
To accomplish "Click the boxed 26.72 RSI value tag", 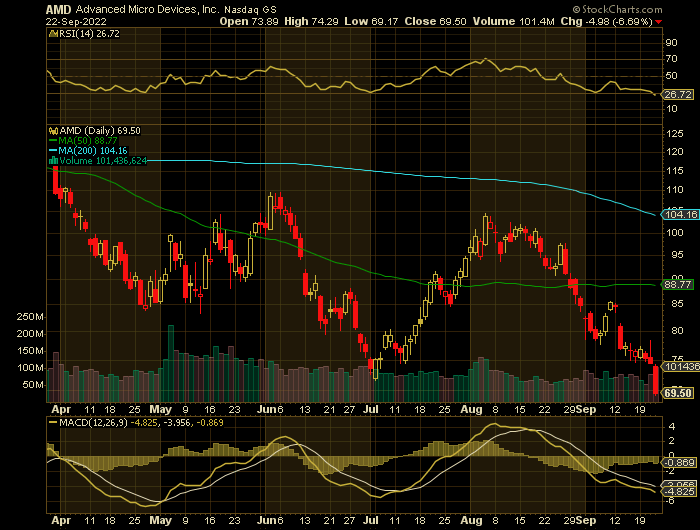I will (x=678, y=95).
